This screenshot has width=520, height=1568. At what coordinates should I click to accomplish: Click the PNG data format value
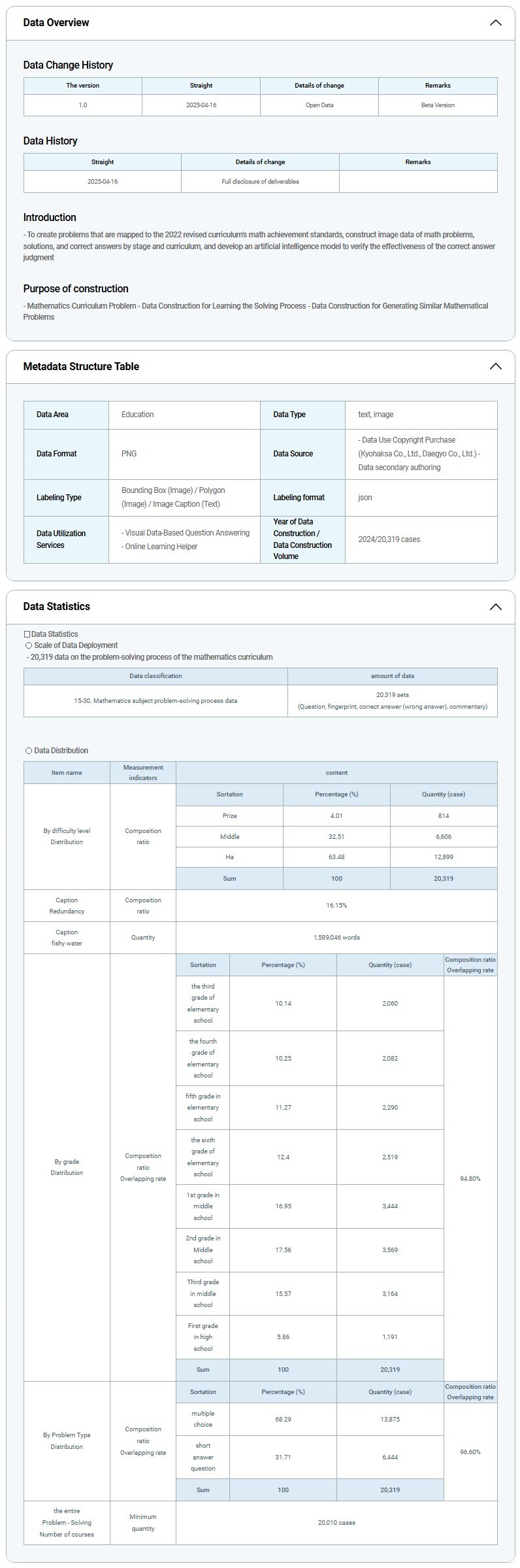pyautogui.click(x=129, y=454)
